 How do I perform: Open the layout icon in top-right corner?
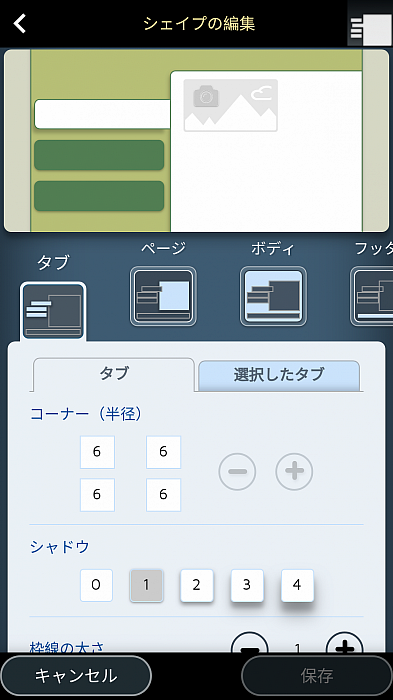coord(370,29)
